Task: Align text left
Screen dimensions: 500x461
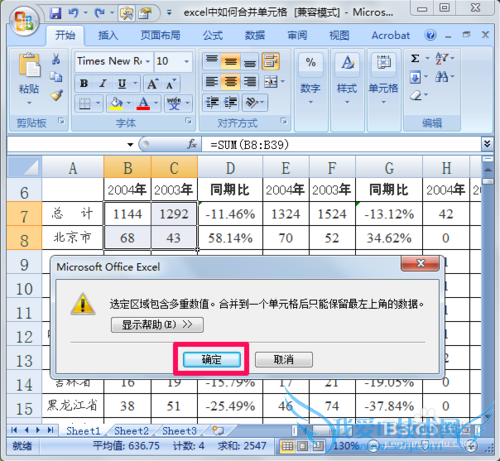Action: (x=211, y=82)
